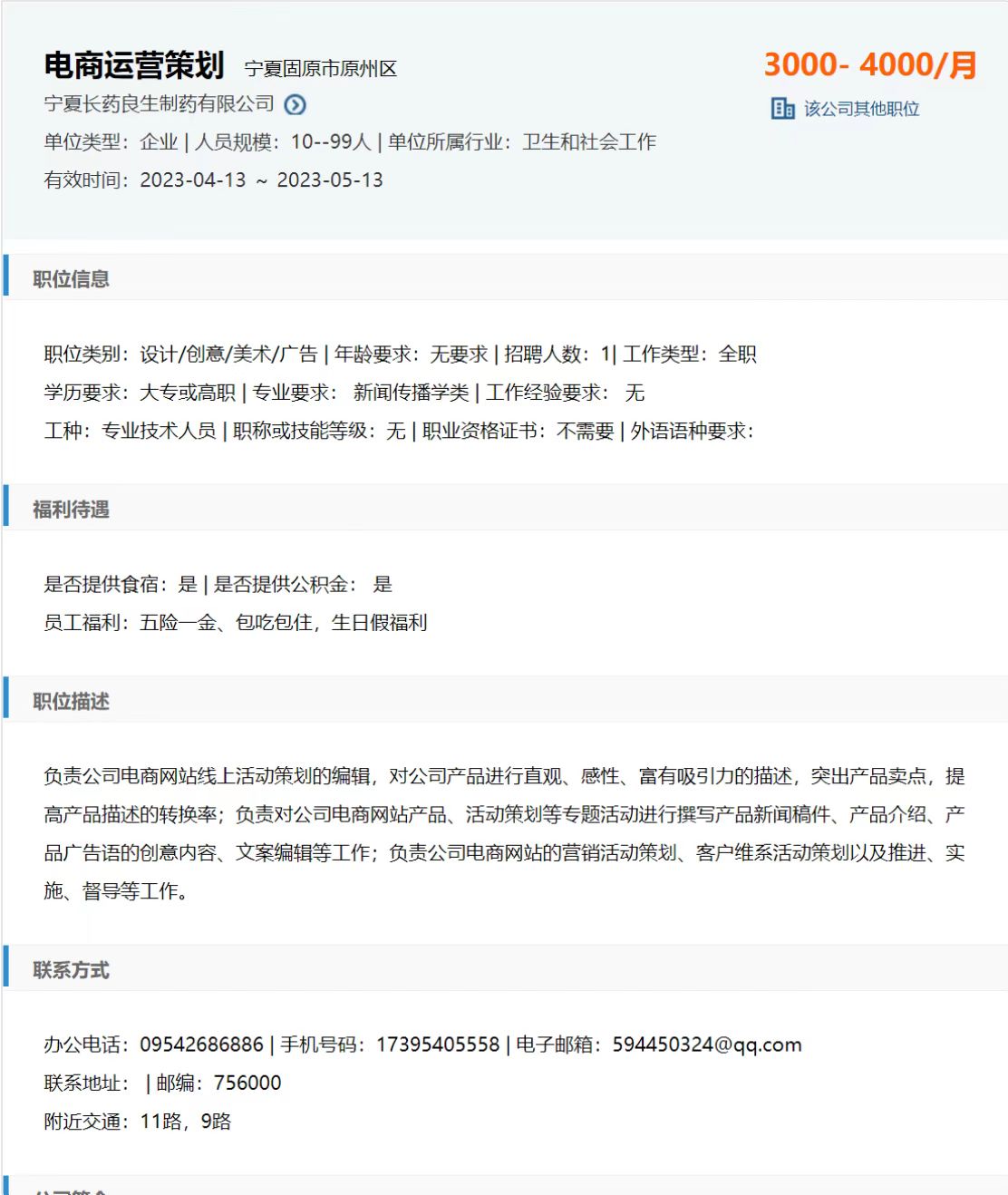1008x1195 pixels.
Task: Select the 福利待遇 section header
Action: 71,510
